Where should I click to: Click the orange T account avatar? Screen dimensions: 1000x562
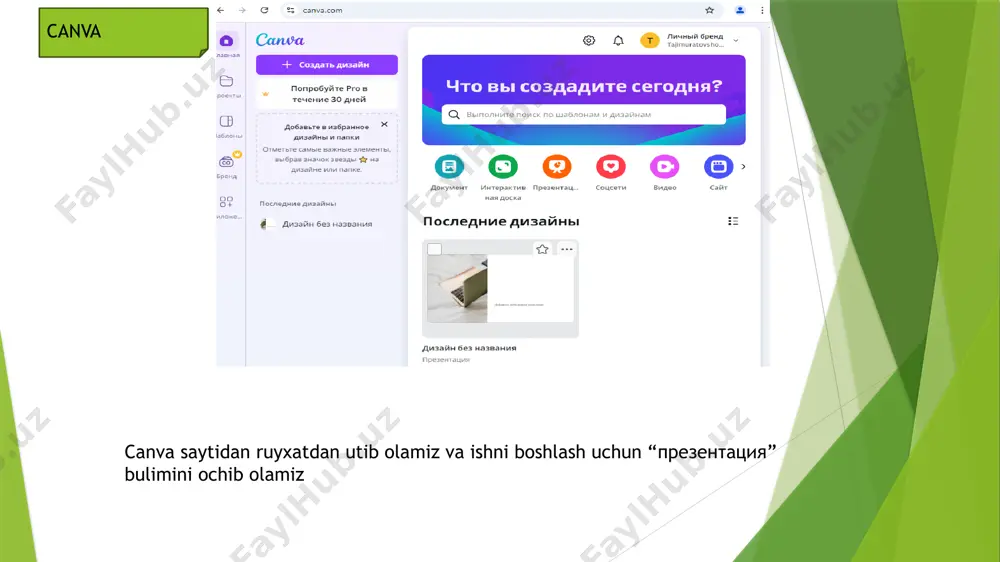(x=649, y=40)
